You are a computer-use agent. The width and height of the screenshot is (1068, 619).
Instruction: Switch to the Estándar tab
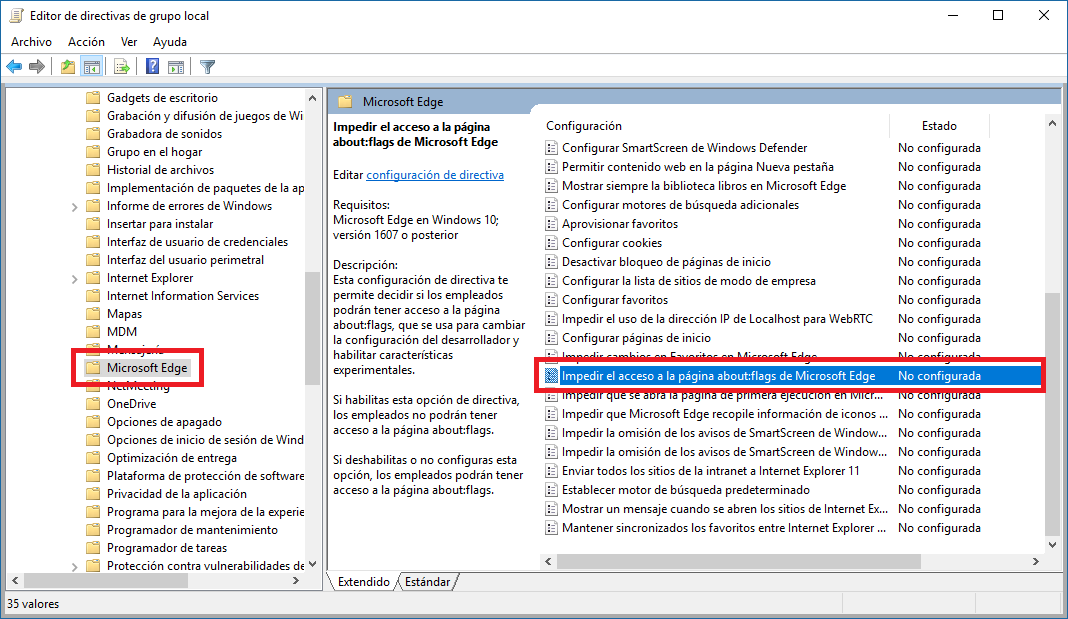point(428,582)
